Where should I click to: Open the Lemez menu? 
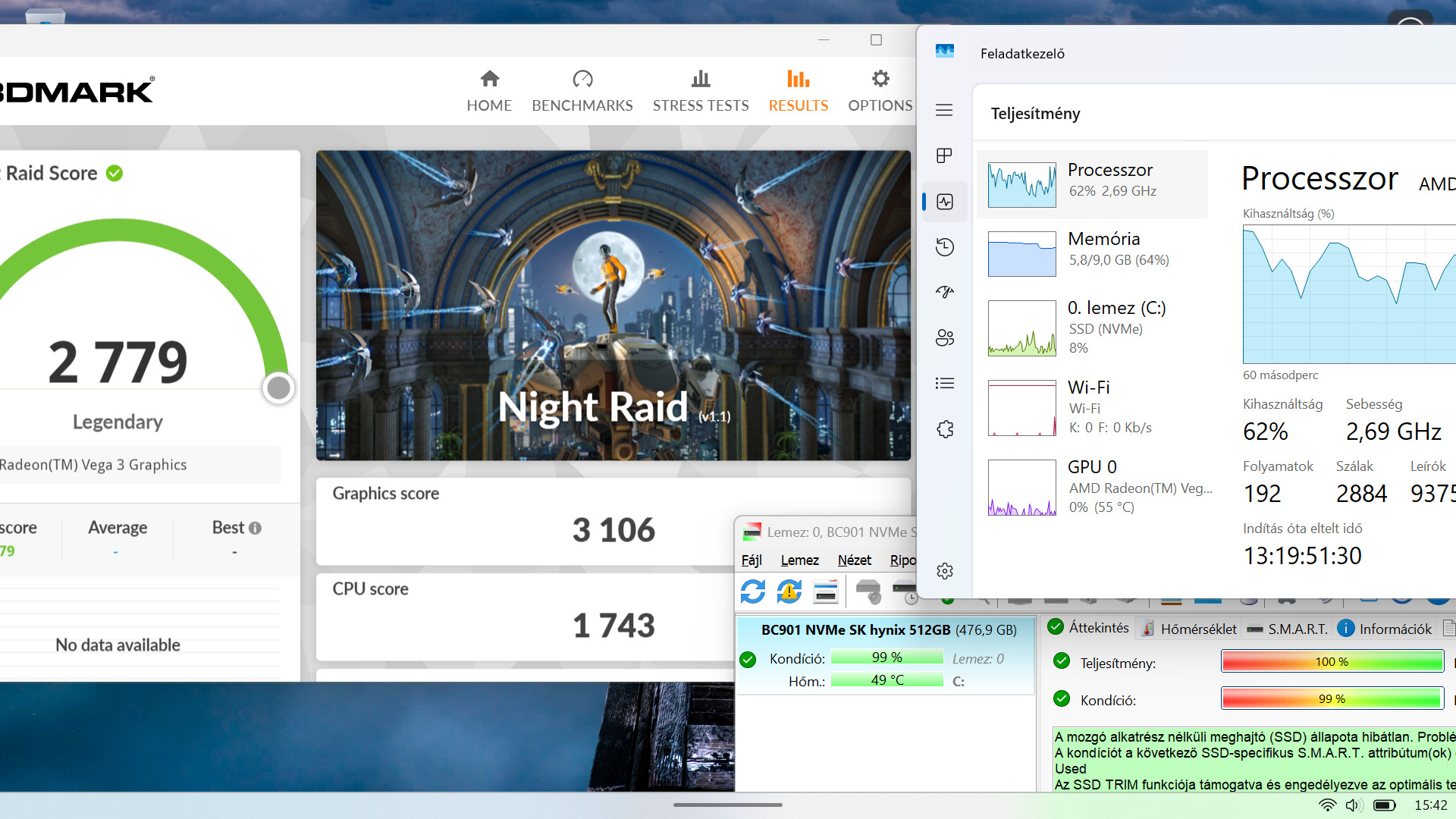tap(799, 560)
